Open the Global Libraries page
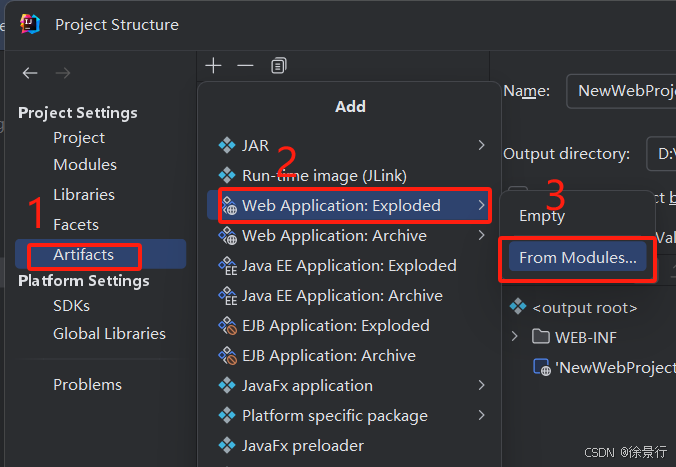This screenshot has height=467, width=676. click(x=109, y=334)
